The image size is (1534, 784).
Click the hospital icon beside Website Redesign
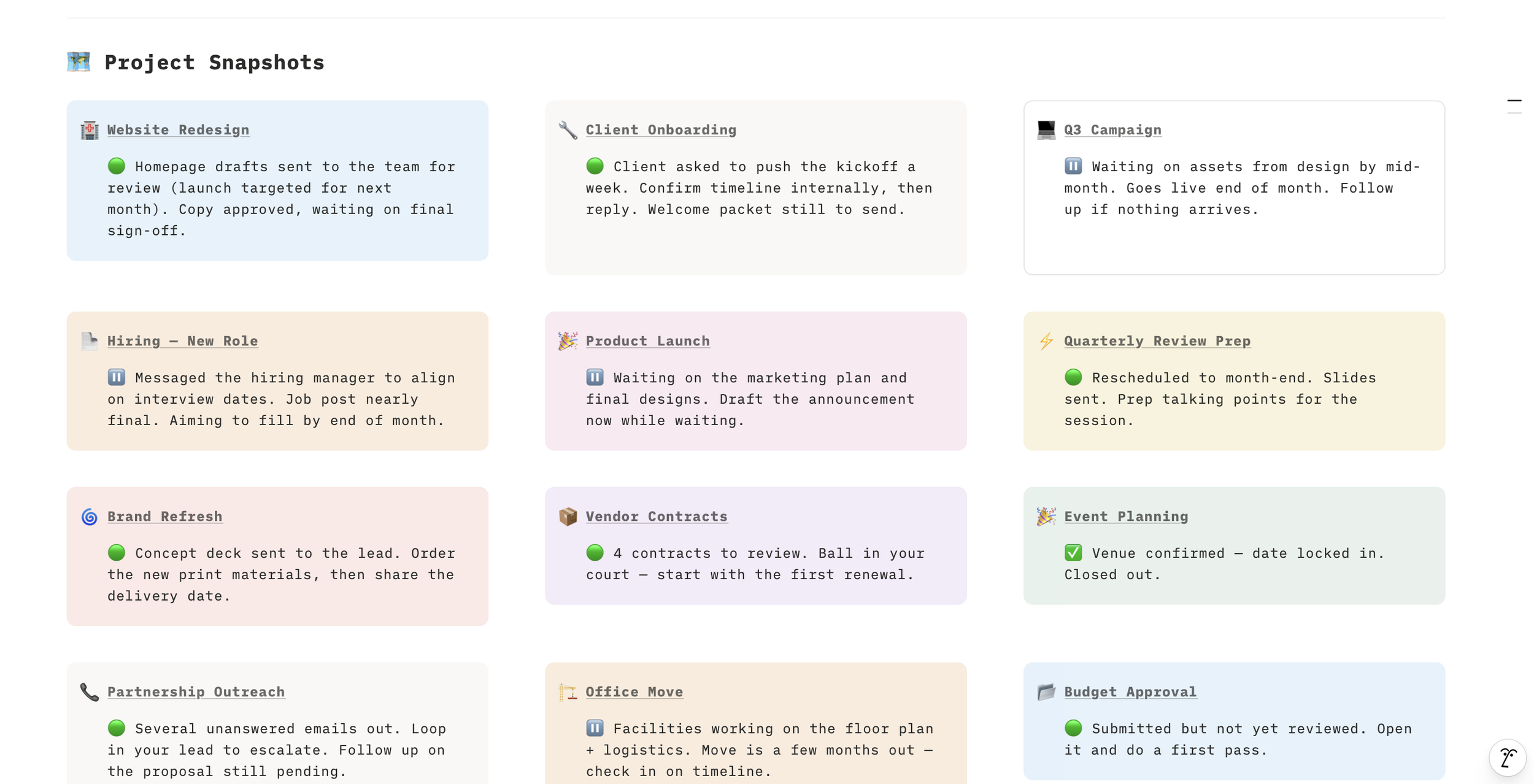pyautogui.click(x=90, y=130)
